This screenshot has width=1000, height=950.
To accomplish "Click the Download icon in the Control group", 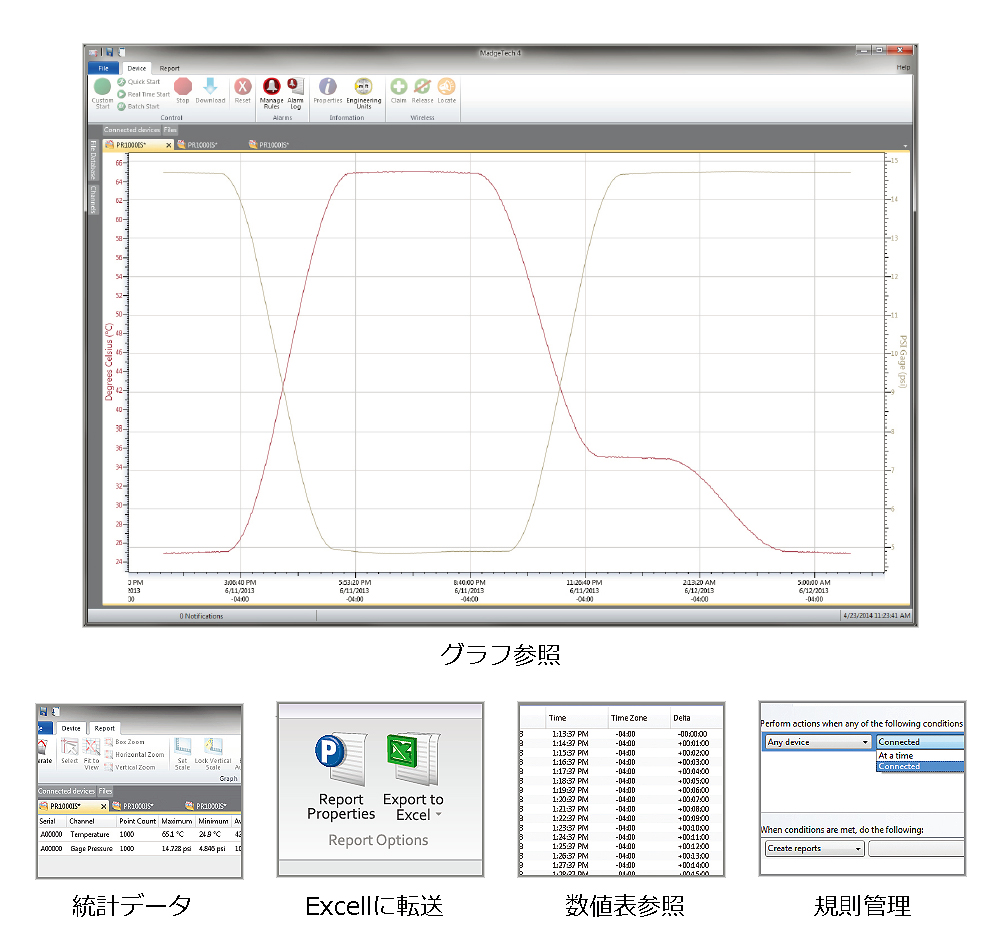I will coord(210,87).
